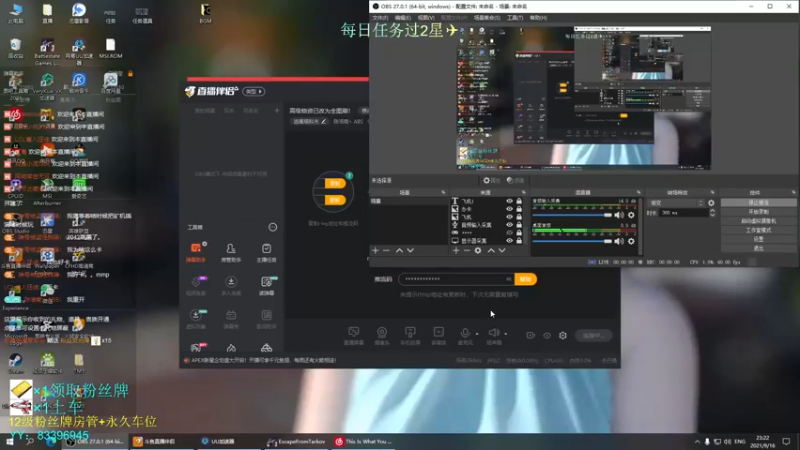
Task: Open the 帮助 menu in OBS
Action: point(538,18)
